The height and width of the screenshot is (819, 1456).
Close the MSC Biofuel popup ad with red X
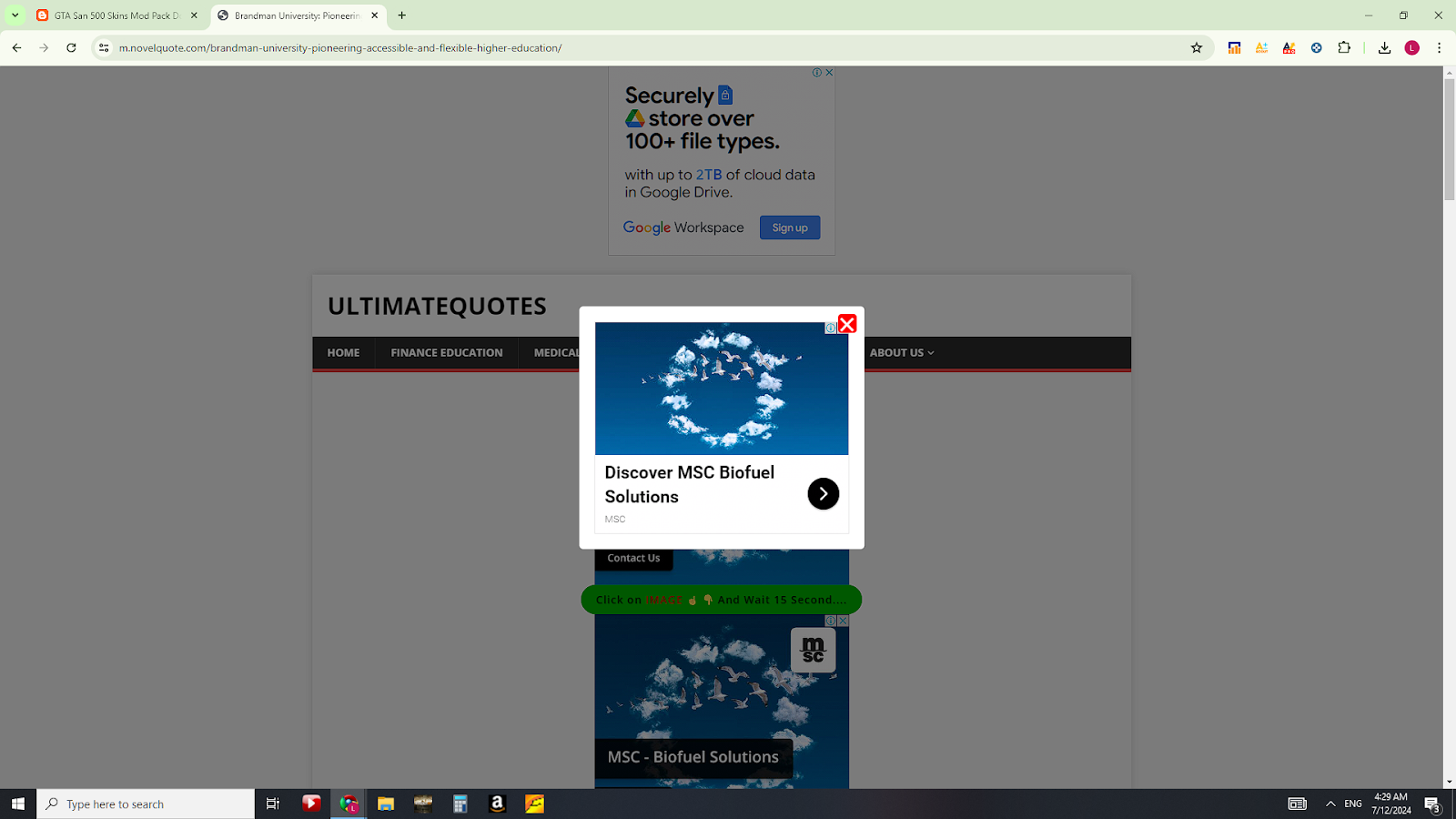(847, 324)
